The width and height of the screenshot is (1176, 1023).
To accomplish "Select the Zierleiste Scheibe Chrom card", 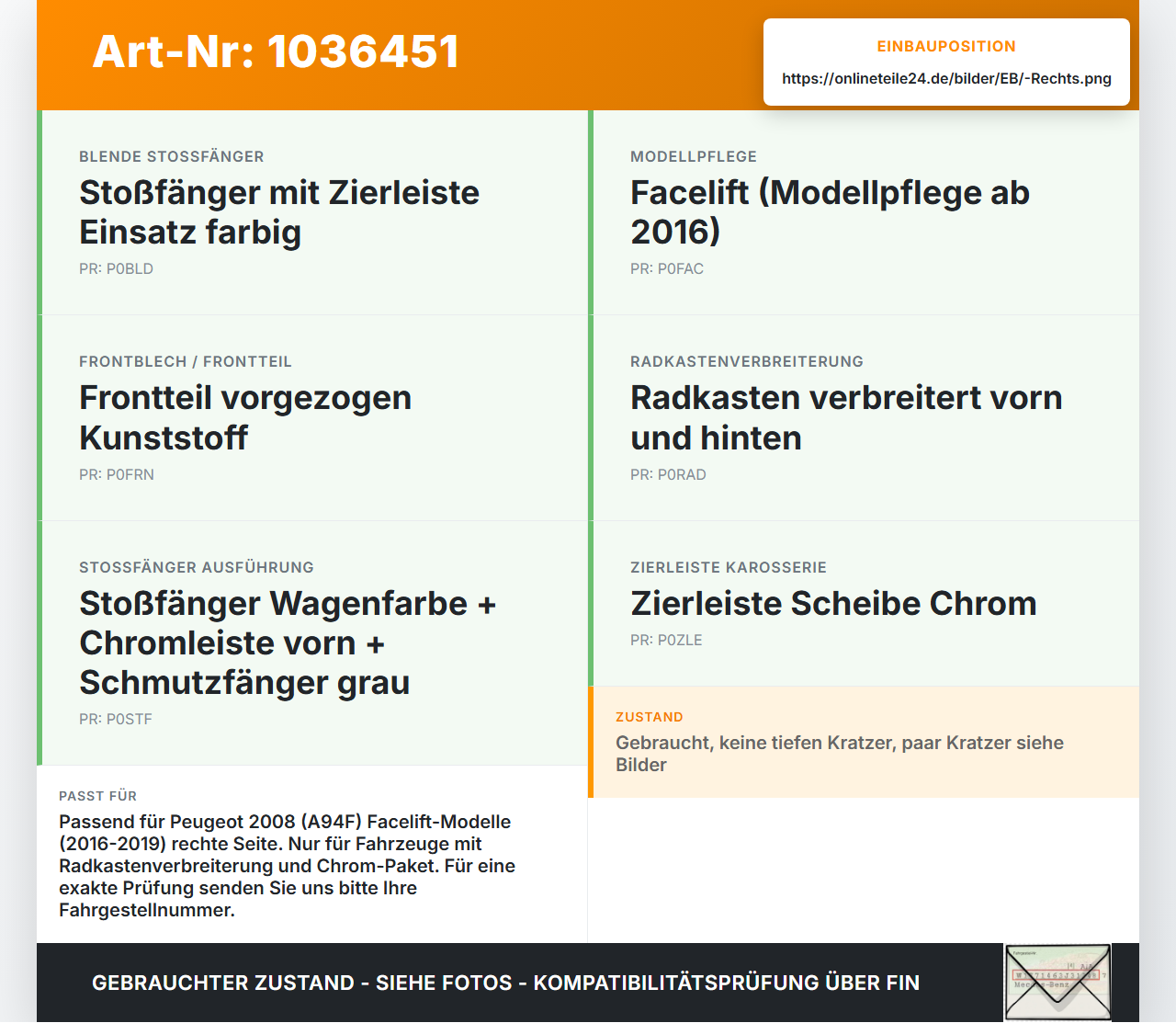I will coord(864,604).
